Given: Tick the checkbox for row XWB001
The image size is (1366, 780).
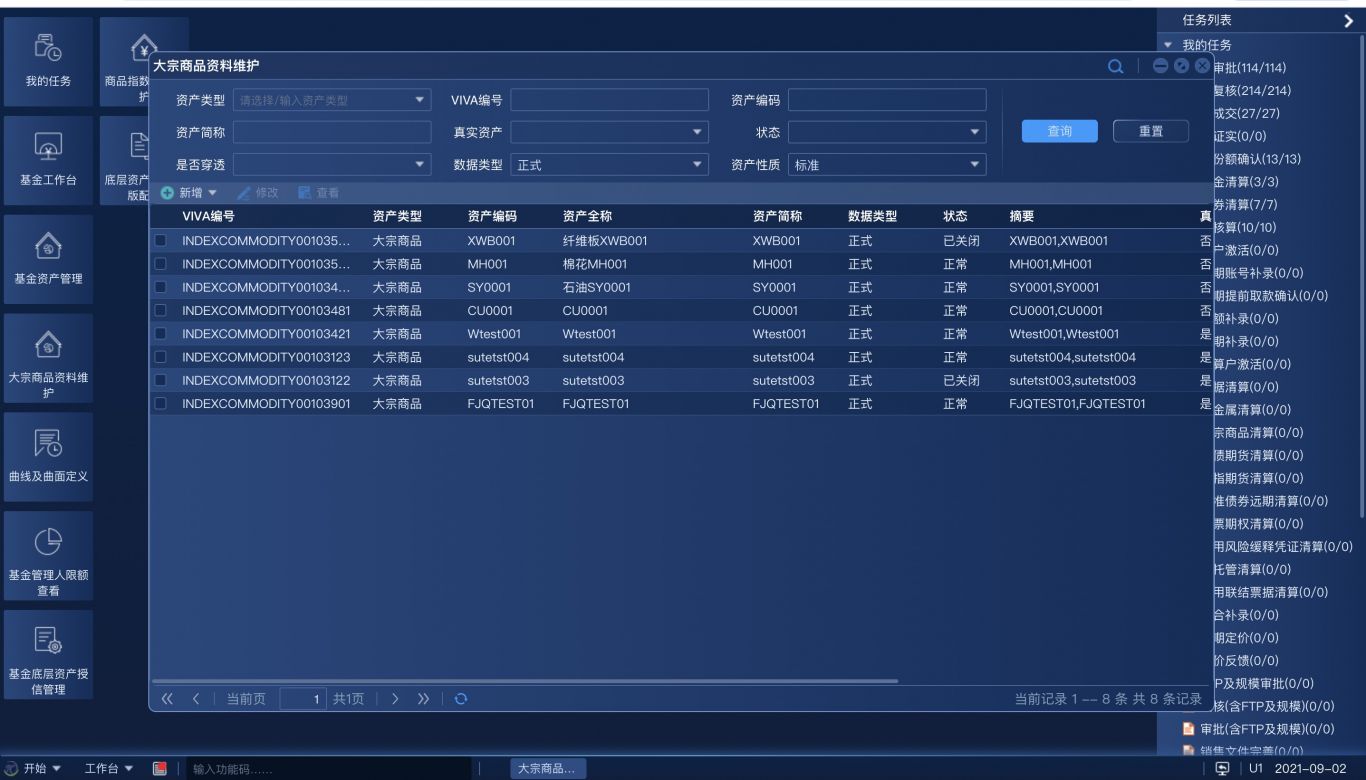Looking at the screenshot, I should pos(161,241).
